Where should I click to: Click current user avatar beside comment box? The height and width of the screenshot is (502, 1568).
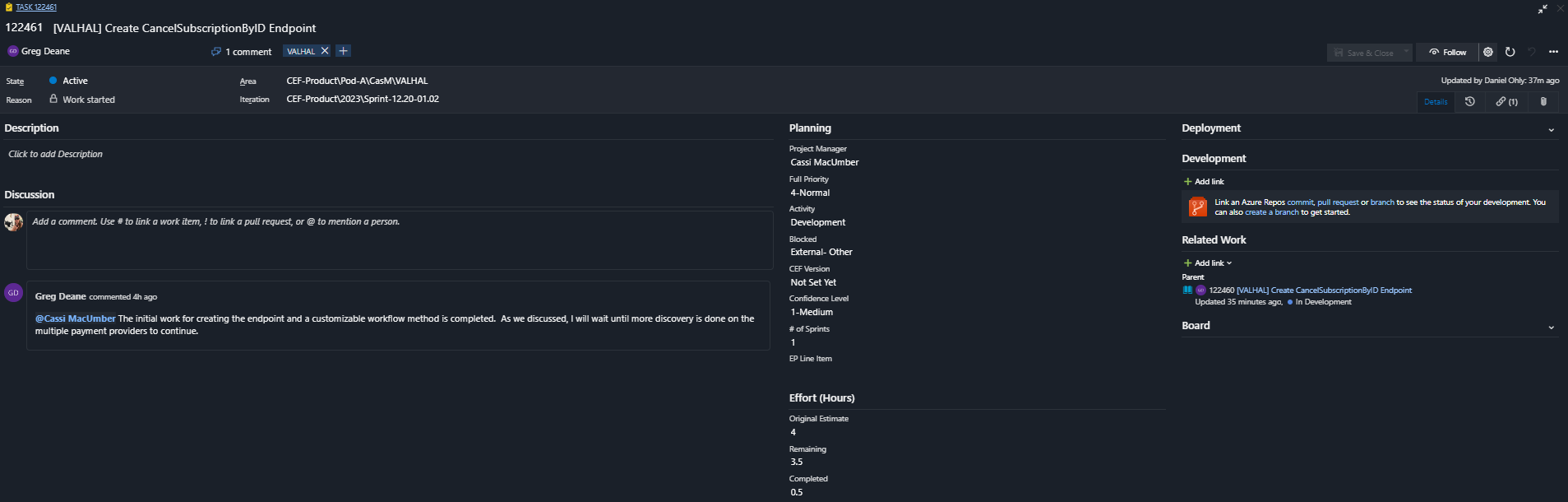coord(13,222)
